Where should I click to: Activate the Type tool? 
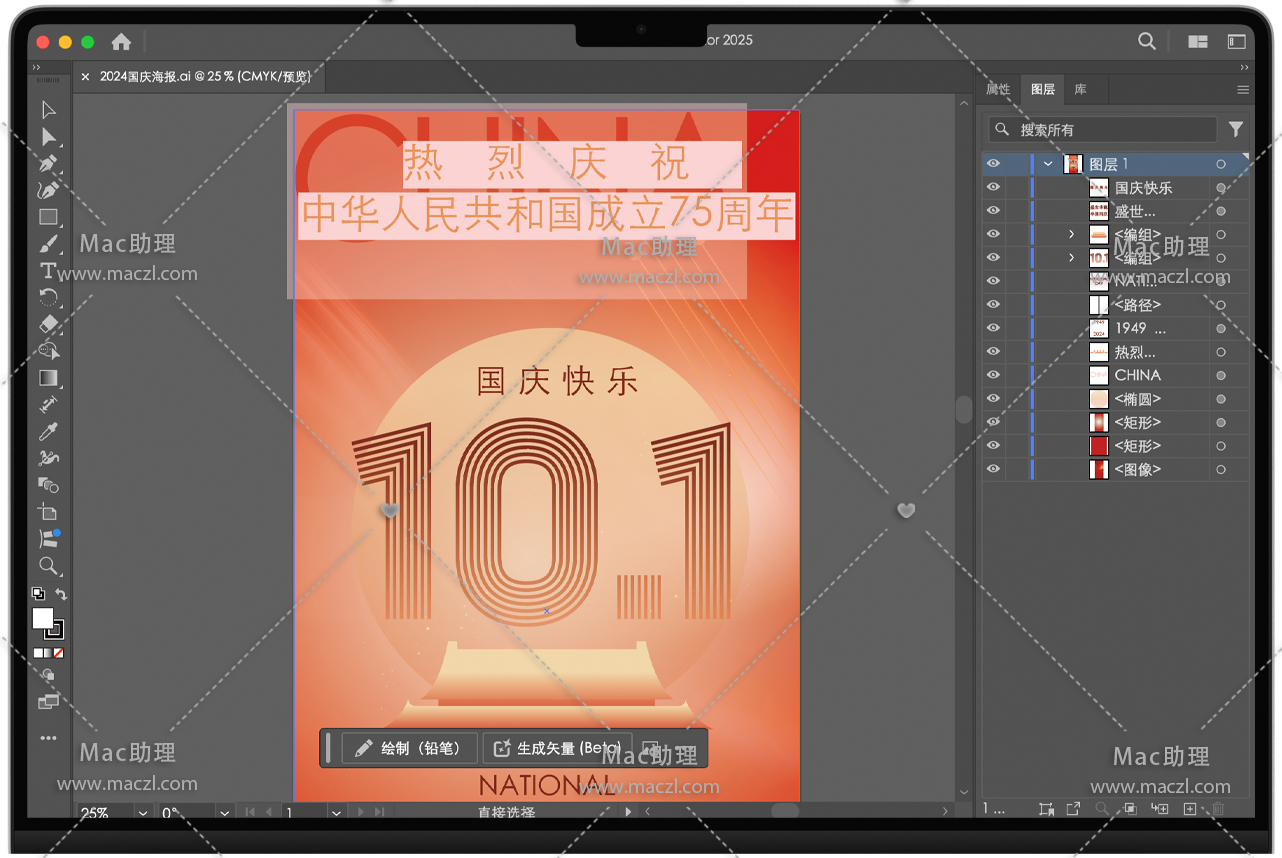tap(48, 271)
